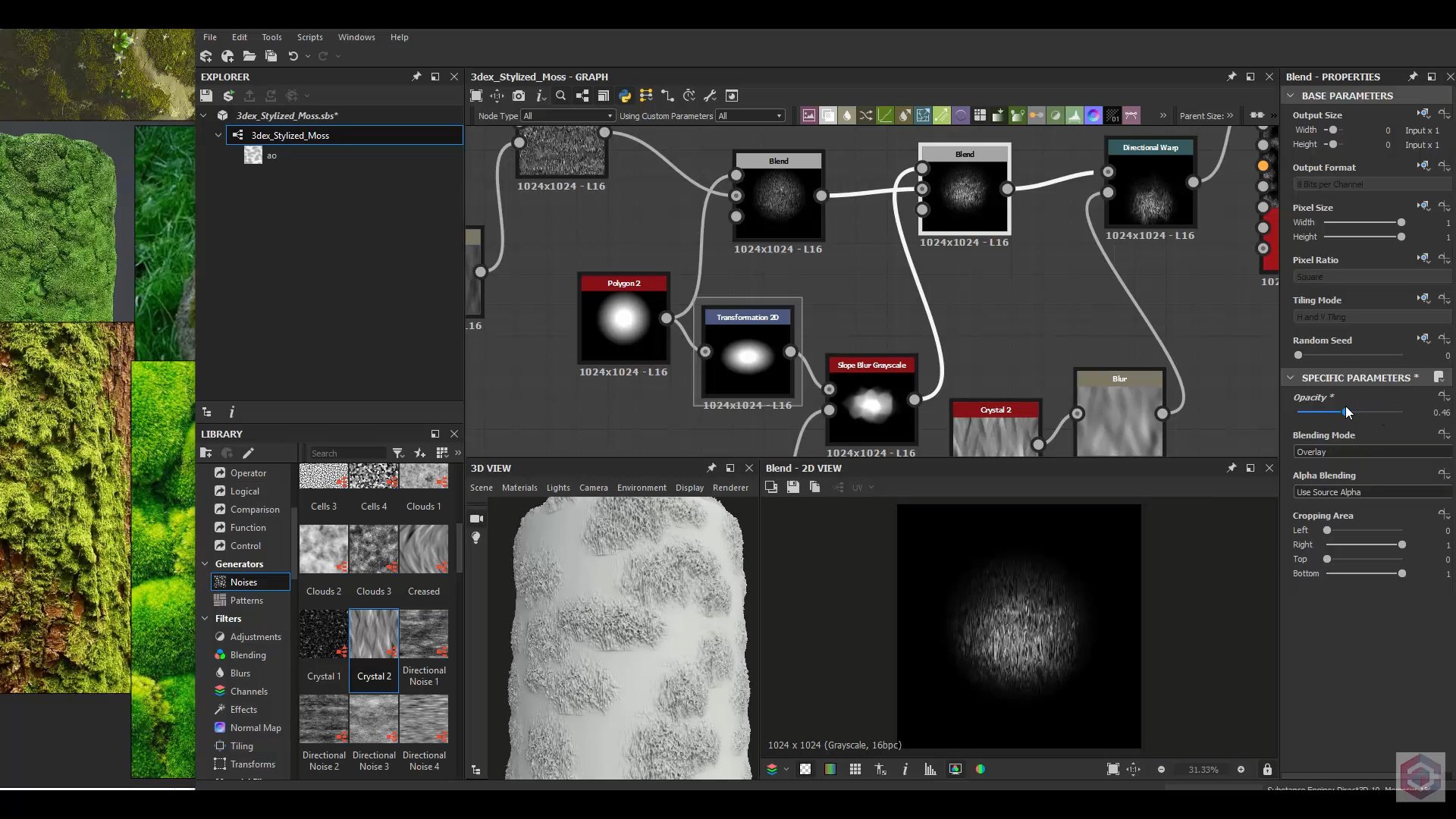
Task: Open the Scripts menu
Action: tap(309, 37)
